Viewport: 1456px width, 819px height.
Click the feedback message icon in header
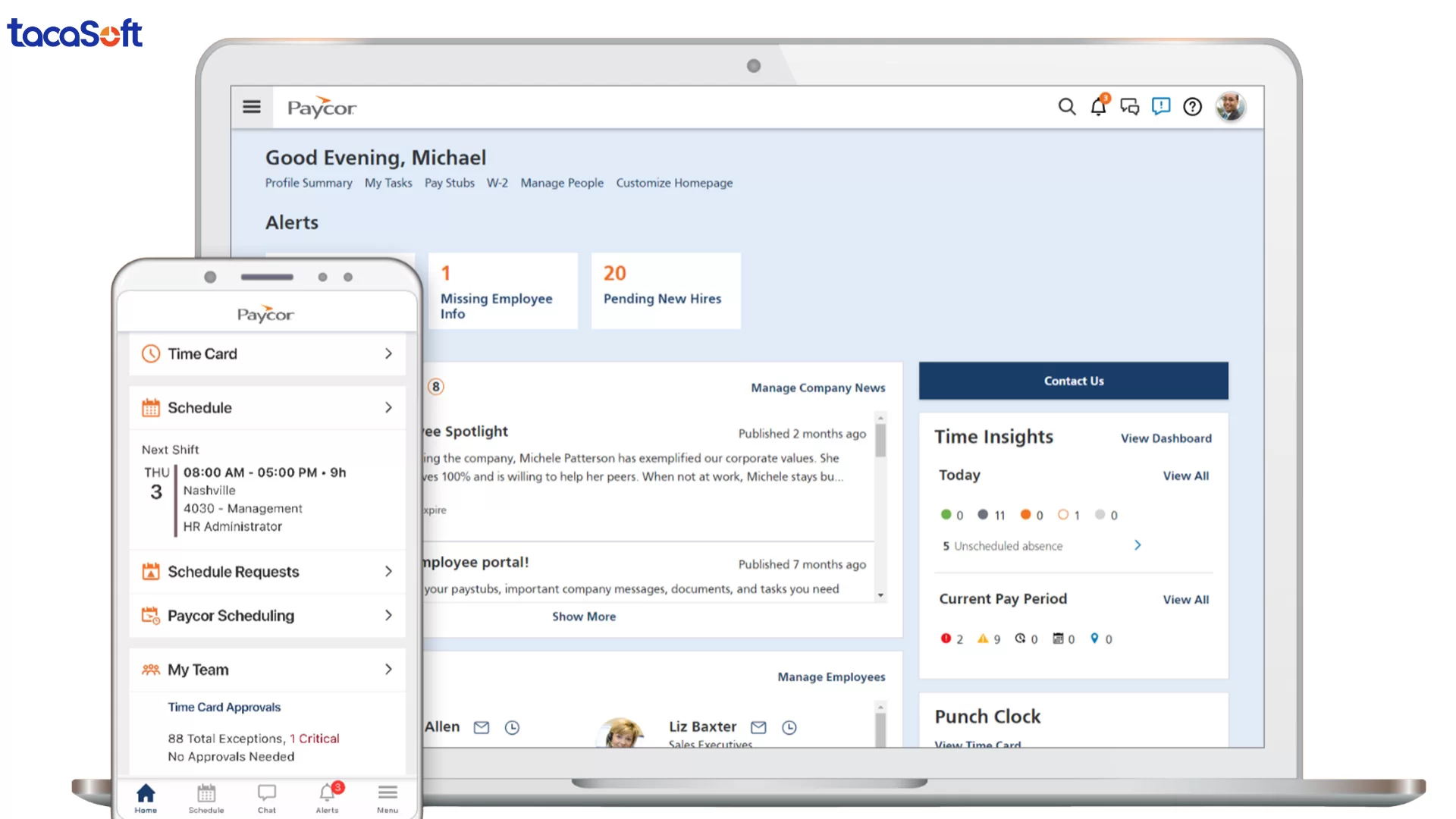[1161, 106]
